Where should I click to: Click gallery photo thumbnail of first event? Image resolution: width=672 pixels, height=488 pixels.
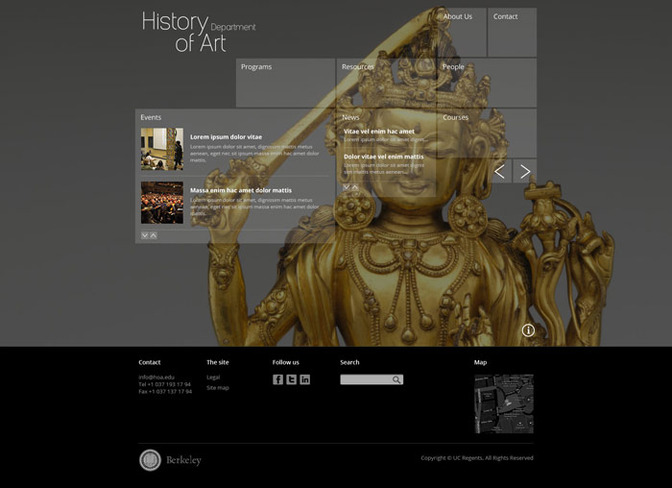tap(162, 149)
